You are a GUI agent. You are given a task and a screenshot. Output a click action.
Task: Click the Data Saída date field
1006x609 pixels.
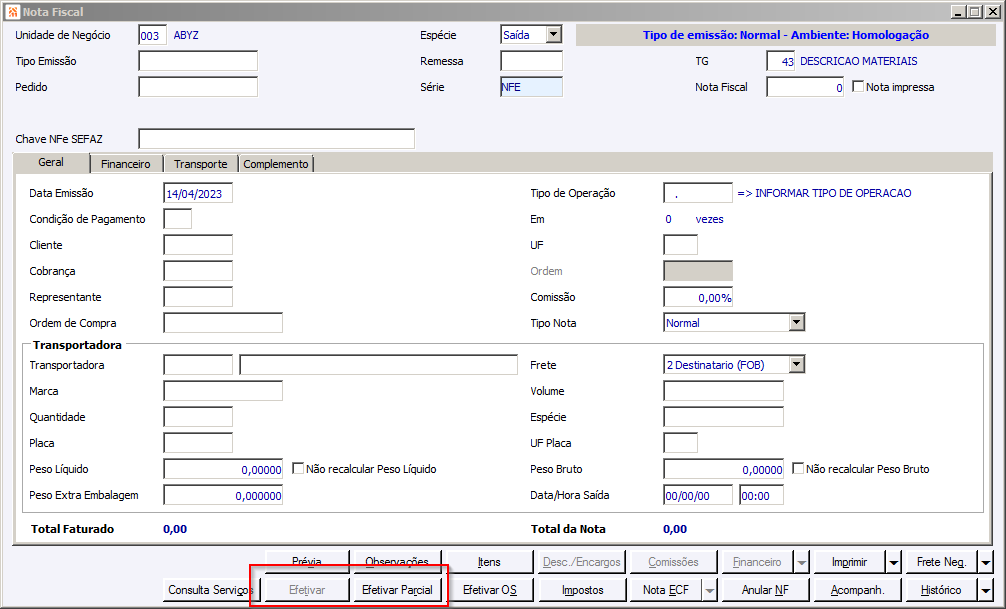click(698, 495)
